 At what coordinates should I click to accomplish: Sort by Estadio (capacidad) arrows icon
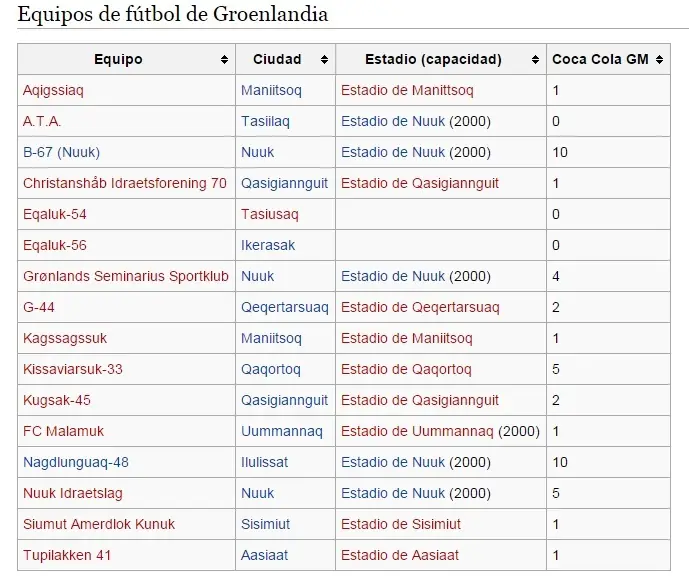(533, 60)
